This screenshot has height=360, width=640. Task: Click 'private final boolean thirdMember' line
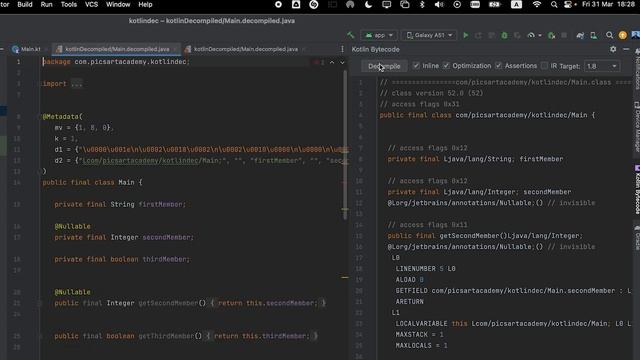click(x=122, y=260)
